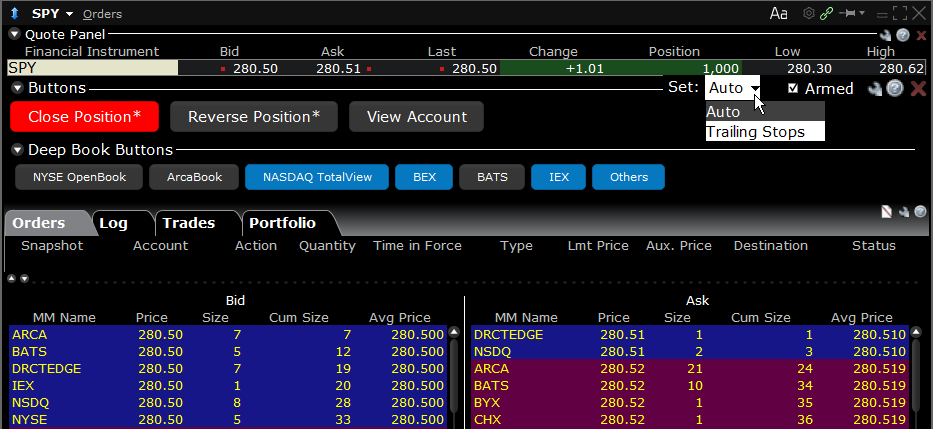
Task: Click page icon above orders table
Action: click(x=887, y=212)
